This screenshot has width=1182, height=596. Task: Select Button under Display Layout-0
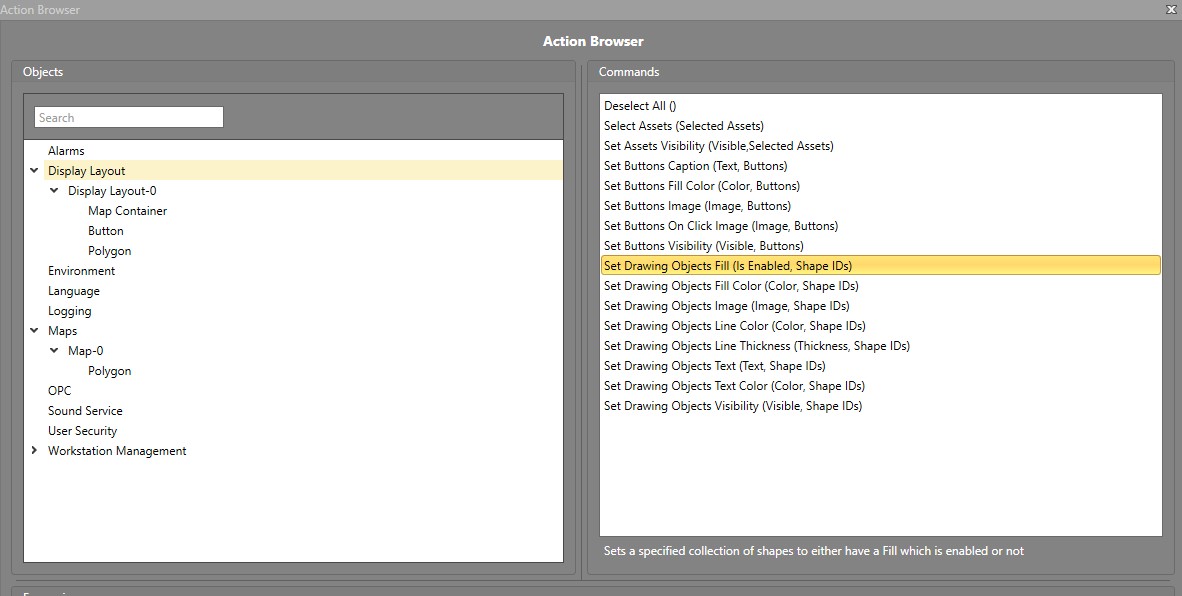106,231
